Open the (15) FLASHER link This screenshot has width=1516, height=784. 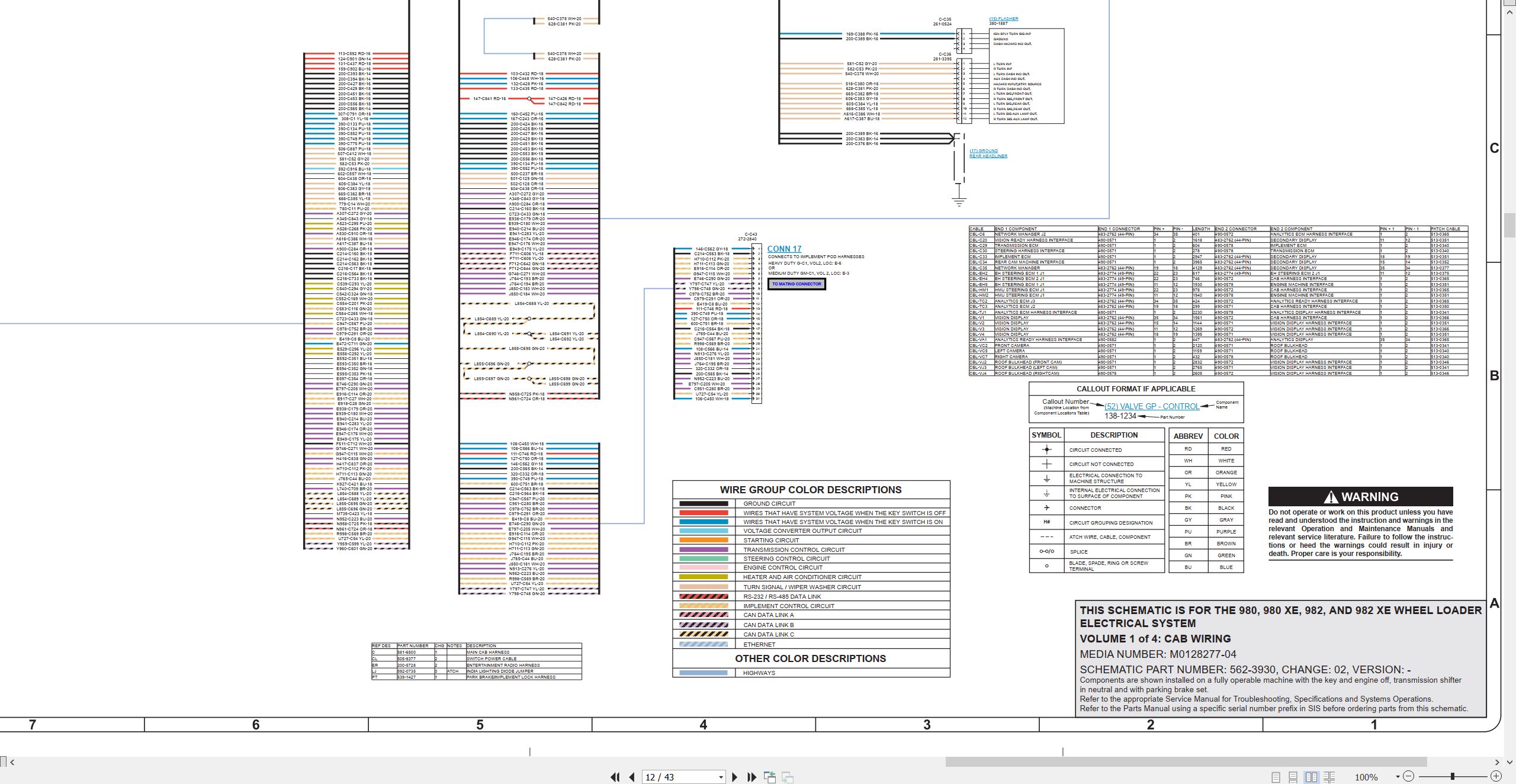[1004, 19]
